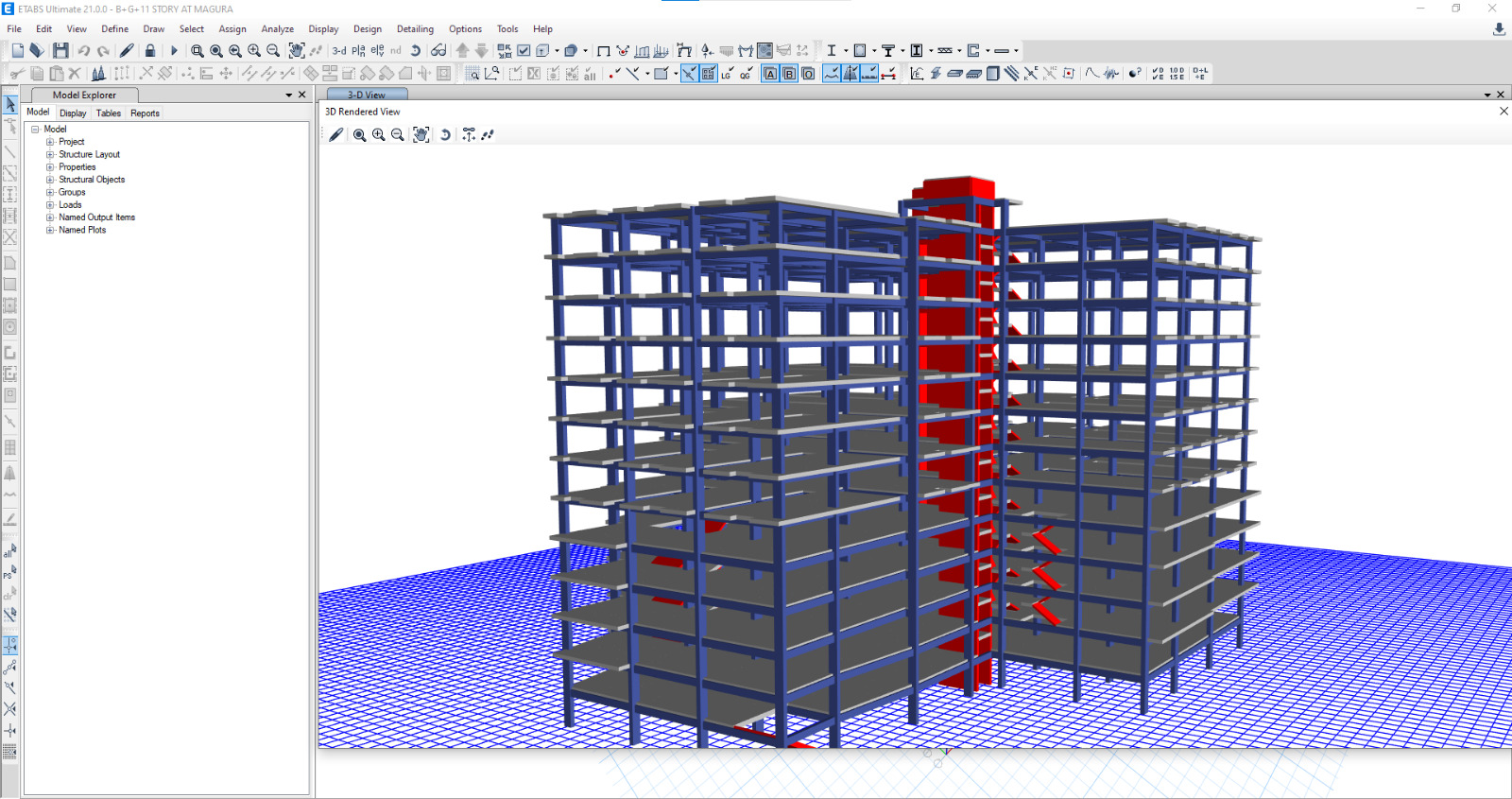
Task: Run analysis with the play arrow icon
Action: click(x=174, y=50)
